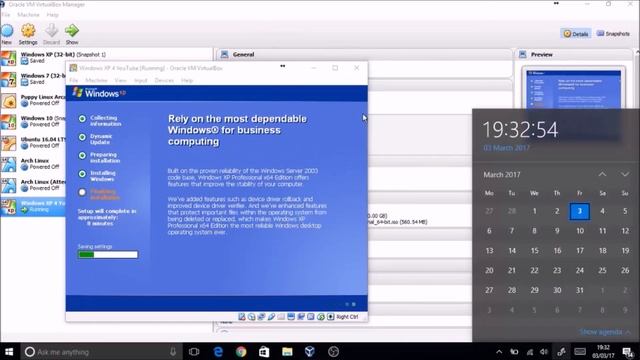Show hidden tray icons chevron

(499, 352)
